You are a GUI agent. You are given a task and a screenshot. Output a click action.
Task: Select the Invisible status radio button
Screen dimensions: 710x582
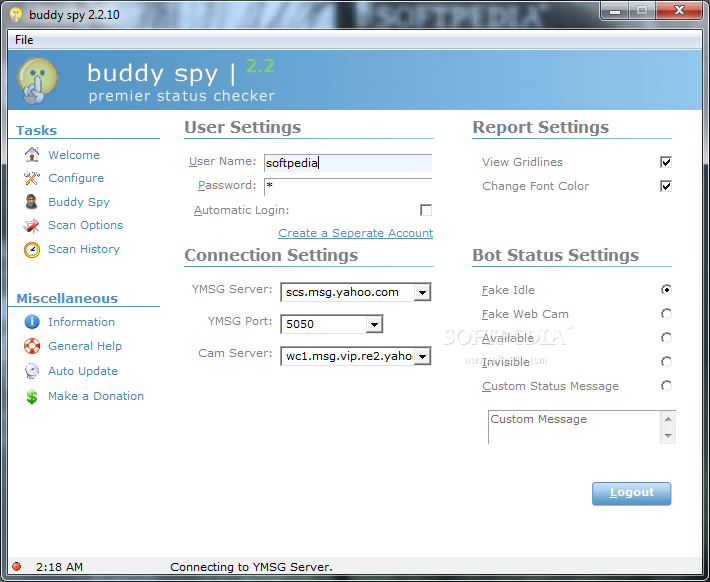pos(666,361)
